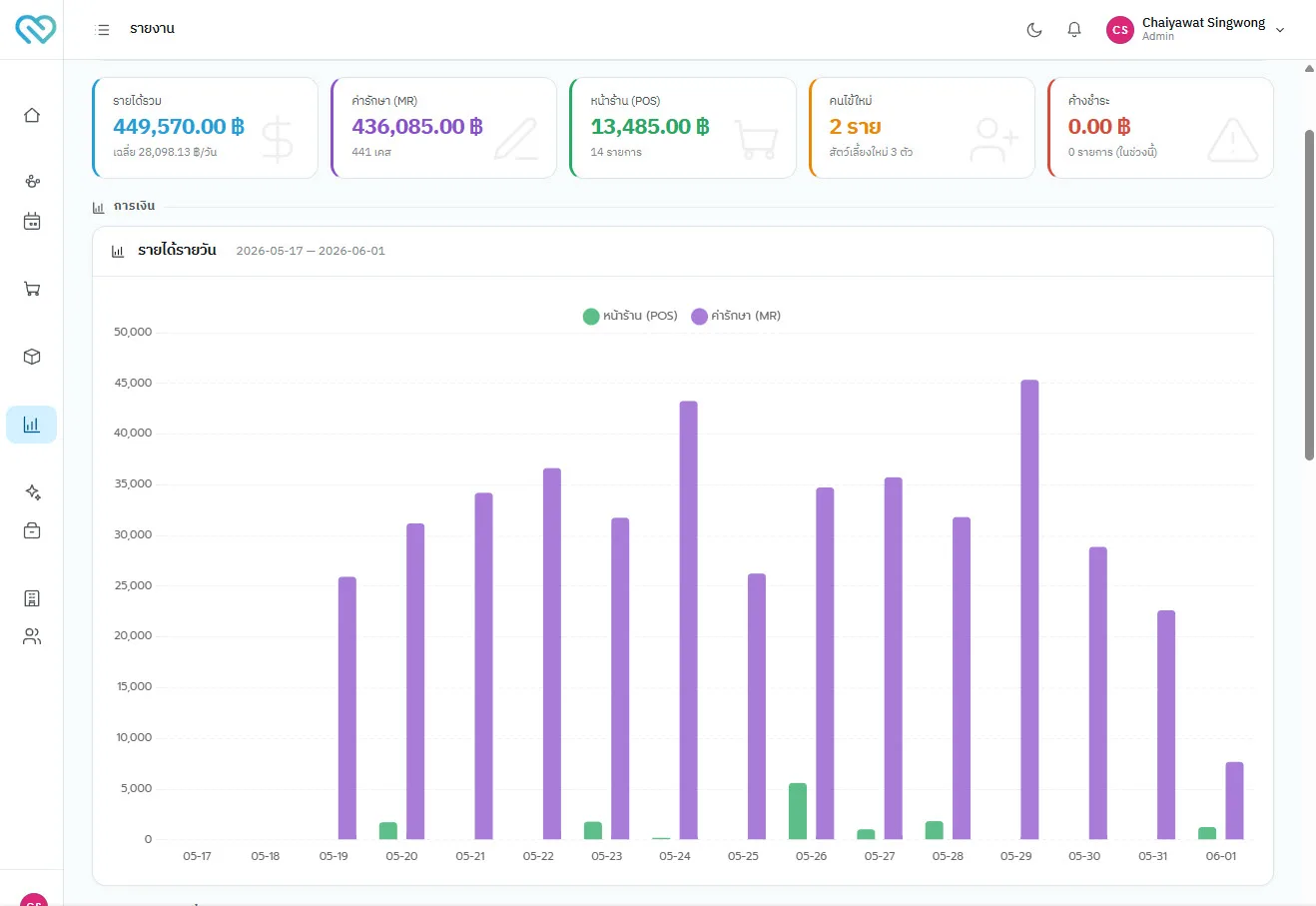The height and width of the screenshot is (906, 1316).
Task: Open the notifications bell
Action: (1074, 30)
